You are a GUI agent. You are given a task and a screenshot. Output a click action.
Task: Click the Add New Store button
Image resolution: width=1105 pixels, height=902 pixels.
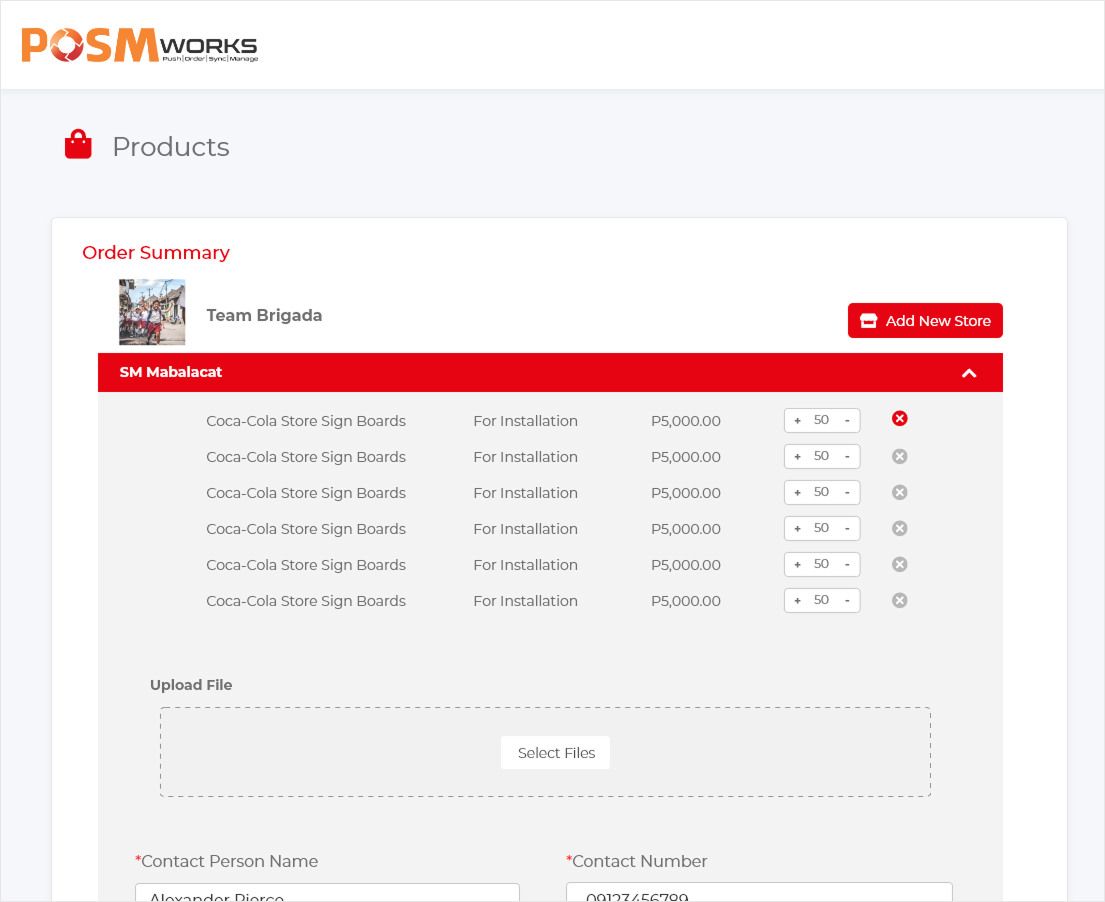coord(925,321)
